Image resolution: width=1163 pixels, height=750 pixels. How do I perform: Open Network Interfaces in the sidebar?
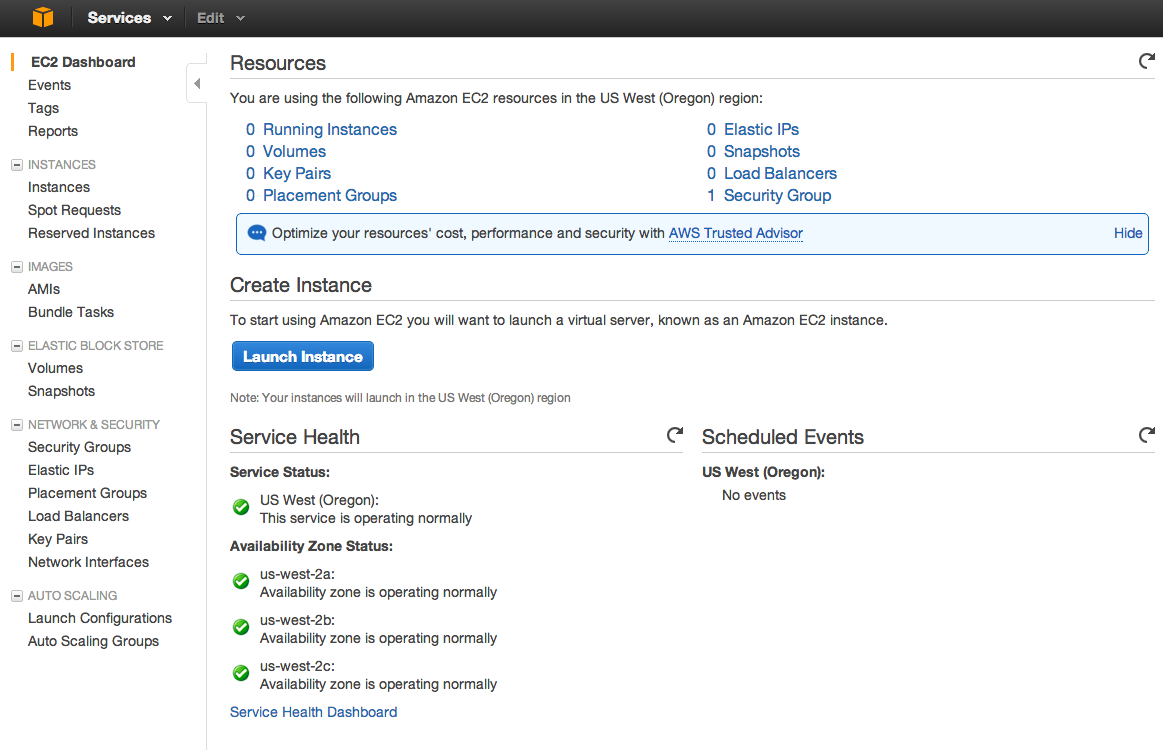pyautogui.click(x=88, y=562)
